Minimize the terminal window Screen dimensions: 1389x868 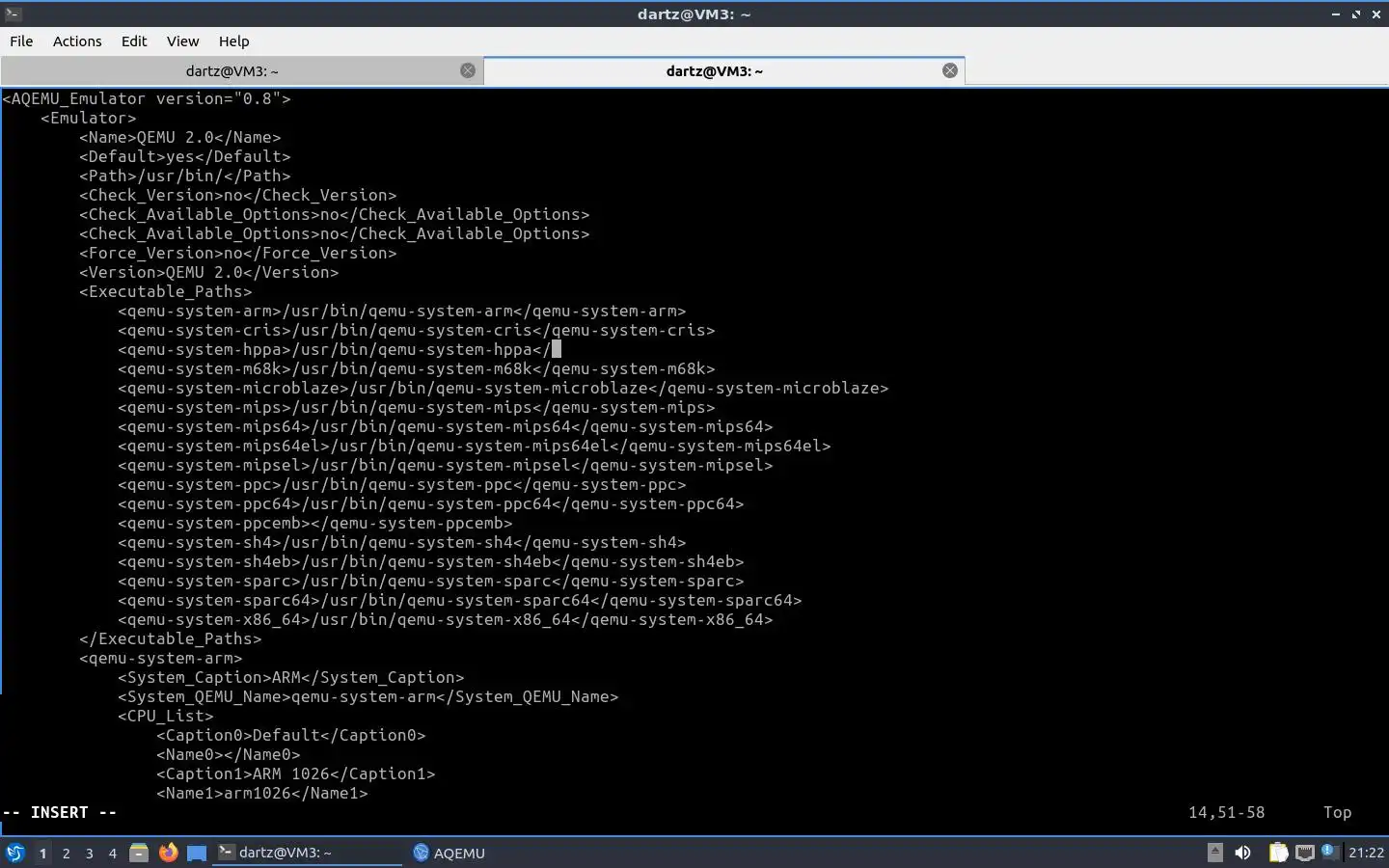1336,14
